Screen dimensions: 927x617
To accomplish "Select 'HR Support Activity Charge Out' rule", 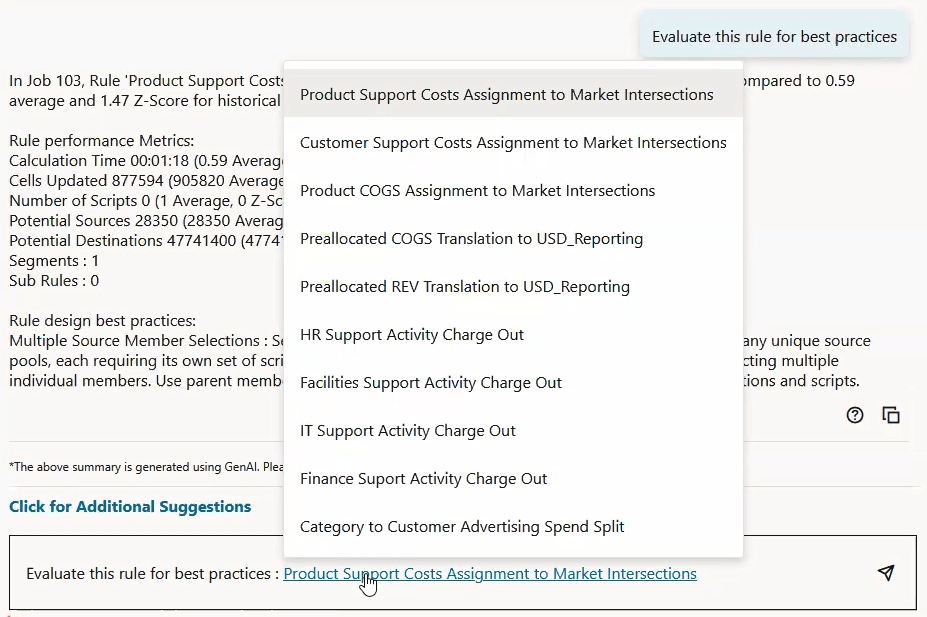I will click(412, 334).
